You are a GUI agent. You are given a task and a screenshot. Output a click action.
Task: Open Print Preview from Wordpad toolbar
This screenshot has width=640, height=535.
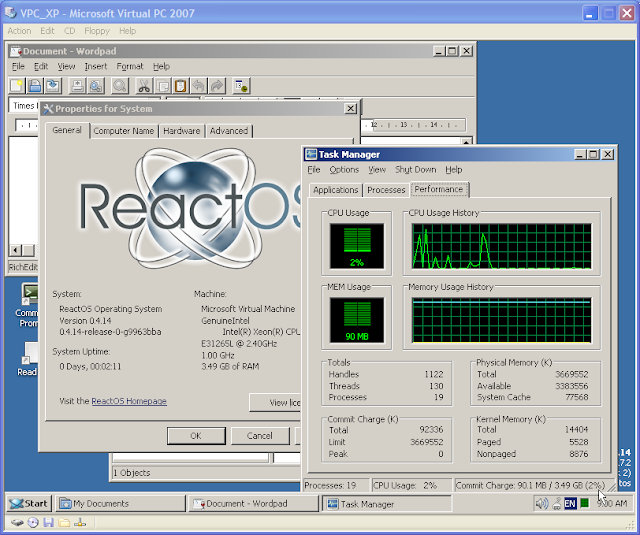[x=96, y=86]
